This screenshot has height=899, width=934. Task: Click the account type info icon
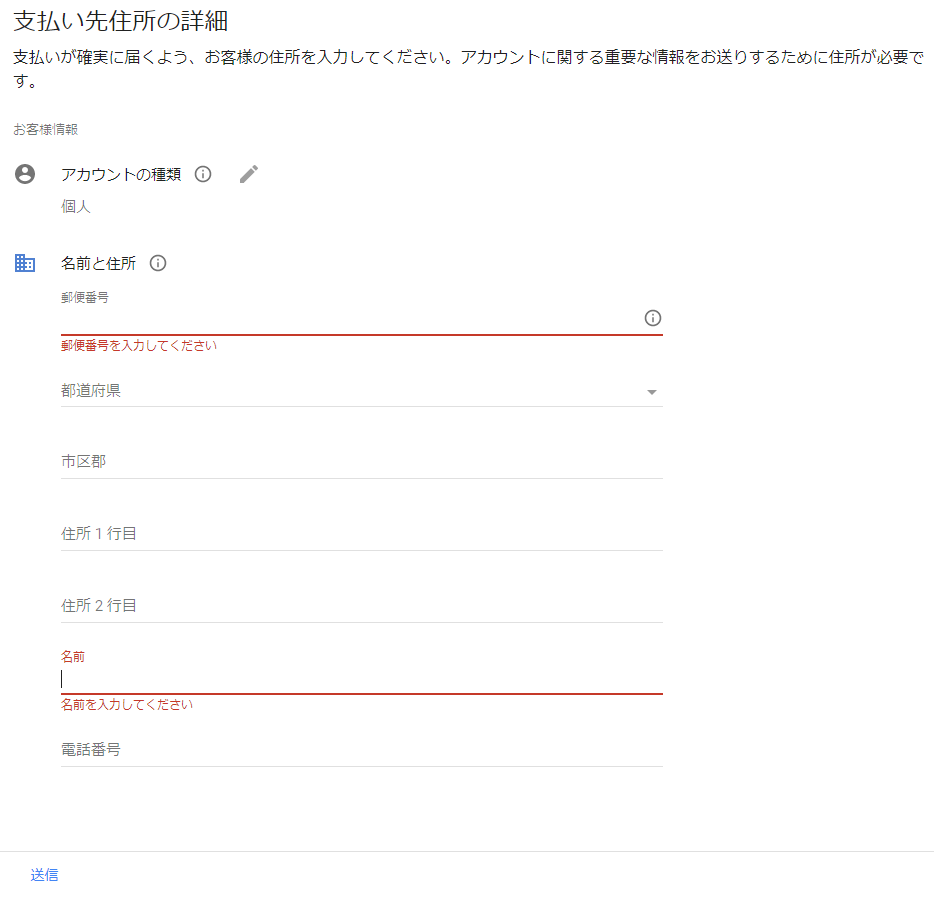click(x=203, y=174)
